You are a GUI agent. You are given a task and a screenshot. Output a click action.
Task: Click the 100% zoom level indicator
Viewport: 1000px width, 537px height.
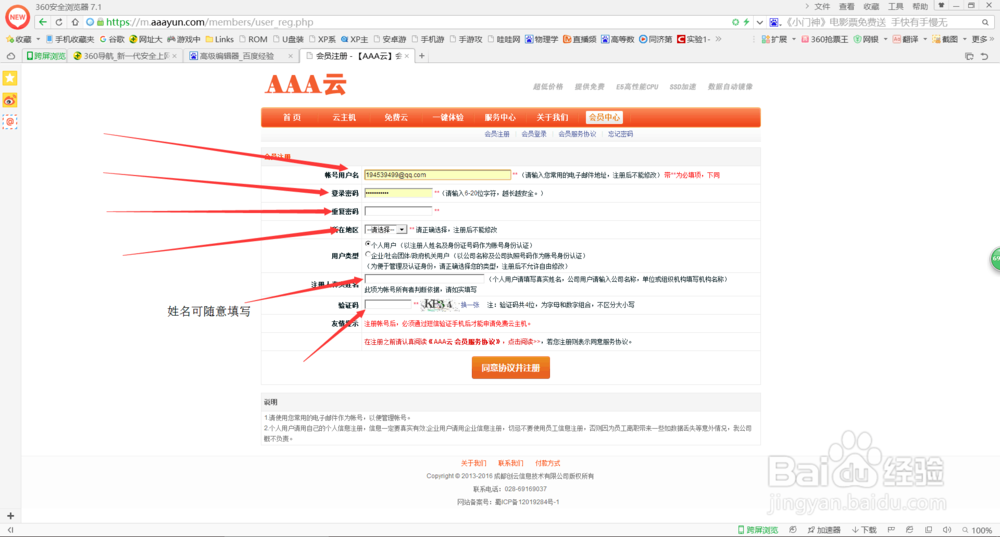977,530
